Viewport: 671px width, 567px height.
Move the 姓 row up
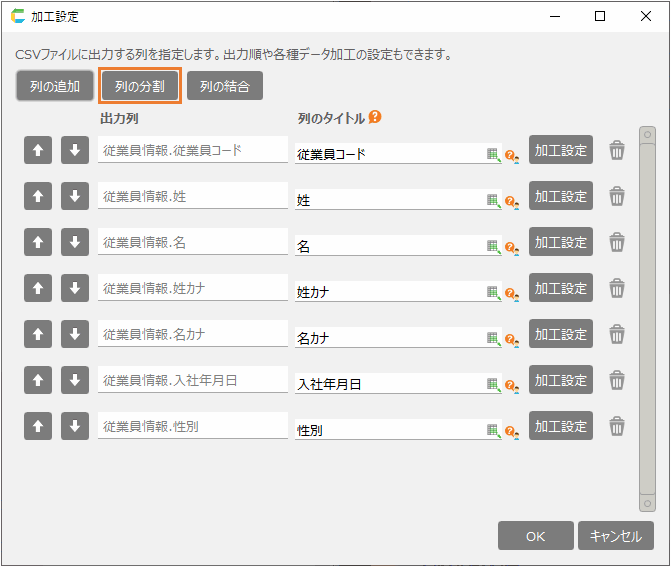[x=37, y=196]
